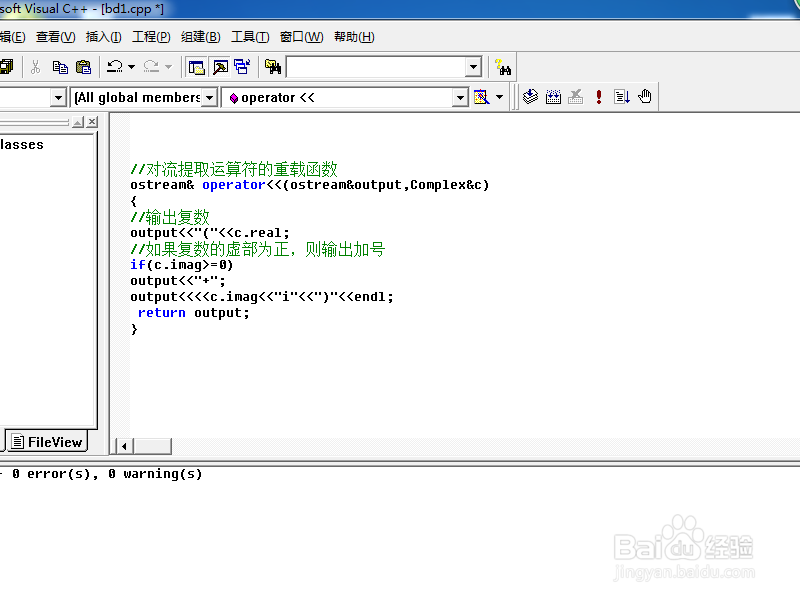Open the WizardBar Actions dropdown arrow
Viewport: 800px width, 600px height.
pyautogui.click(x=499, y=97)
